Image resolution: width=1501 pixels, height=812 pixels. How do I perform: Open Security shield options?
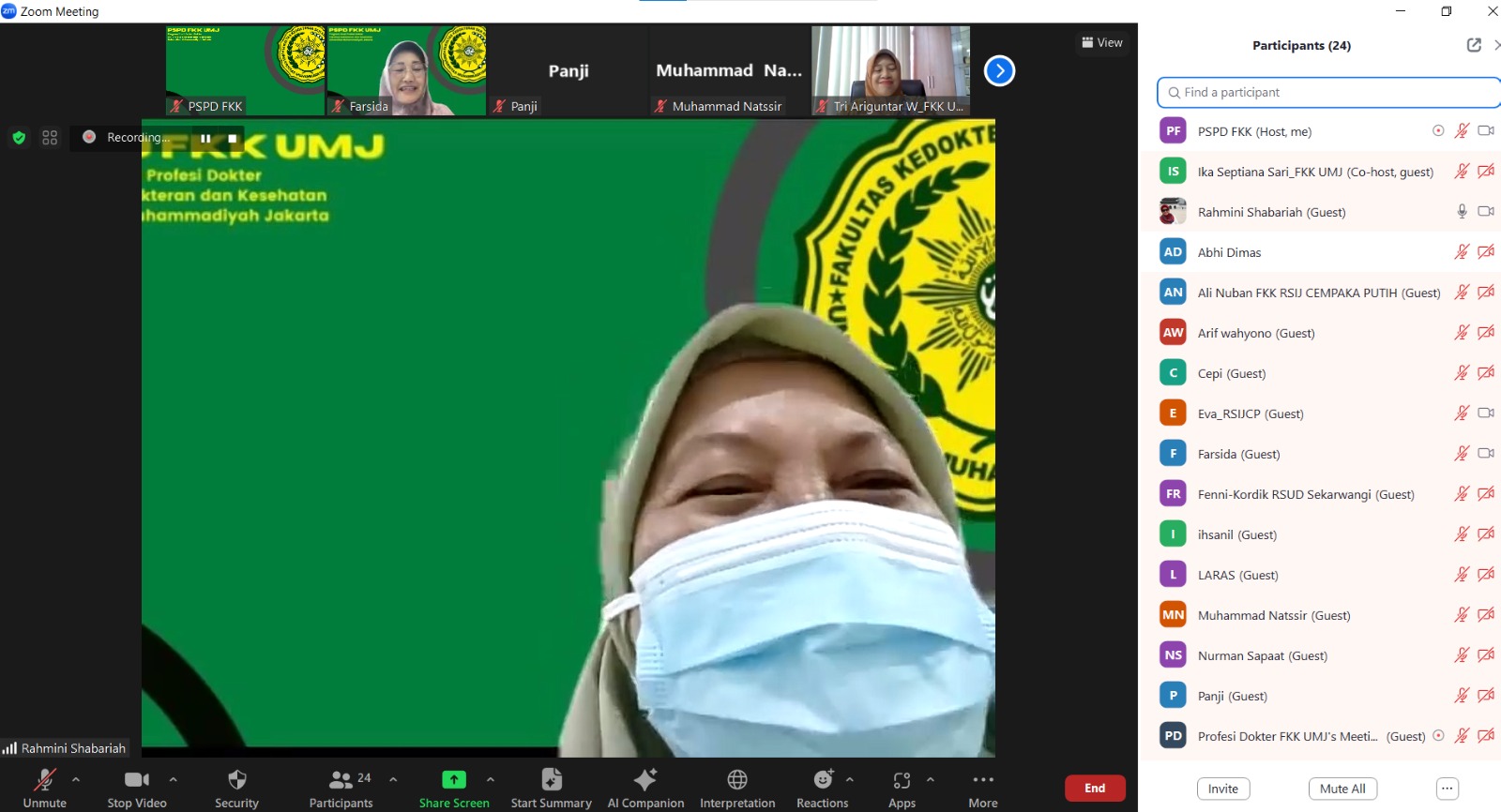pyautogui.click(x=236, y=788)
